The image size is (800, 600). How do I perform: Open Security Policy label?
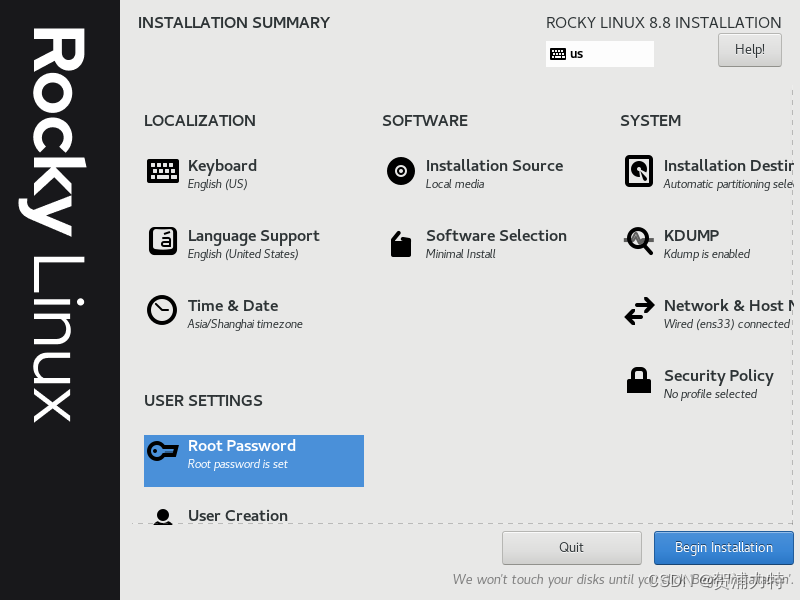tap(719, 376)
